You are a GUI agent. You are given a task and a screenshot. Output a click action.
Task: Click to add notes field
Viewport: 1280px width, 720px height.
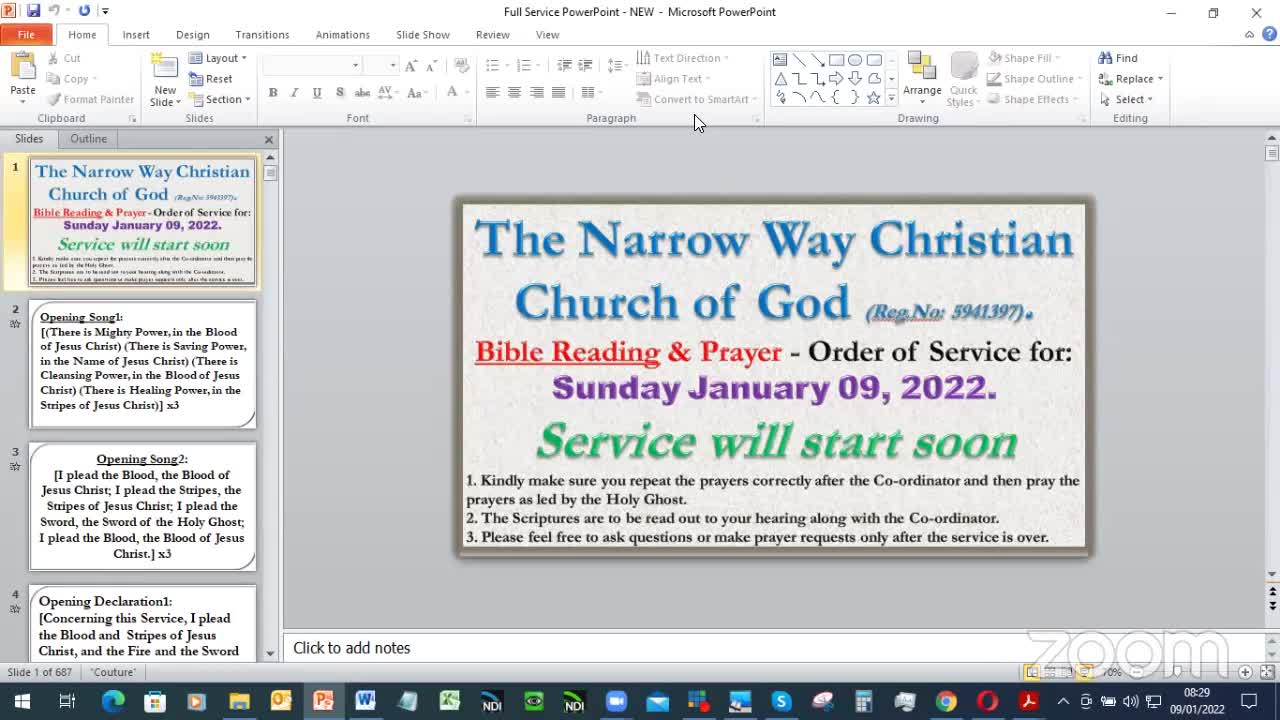(774, 648)
